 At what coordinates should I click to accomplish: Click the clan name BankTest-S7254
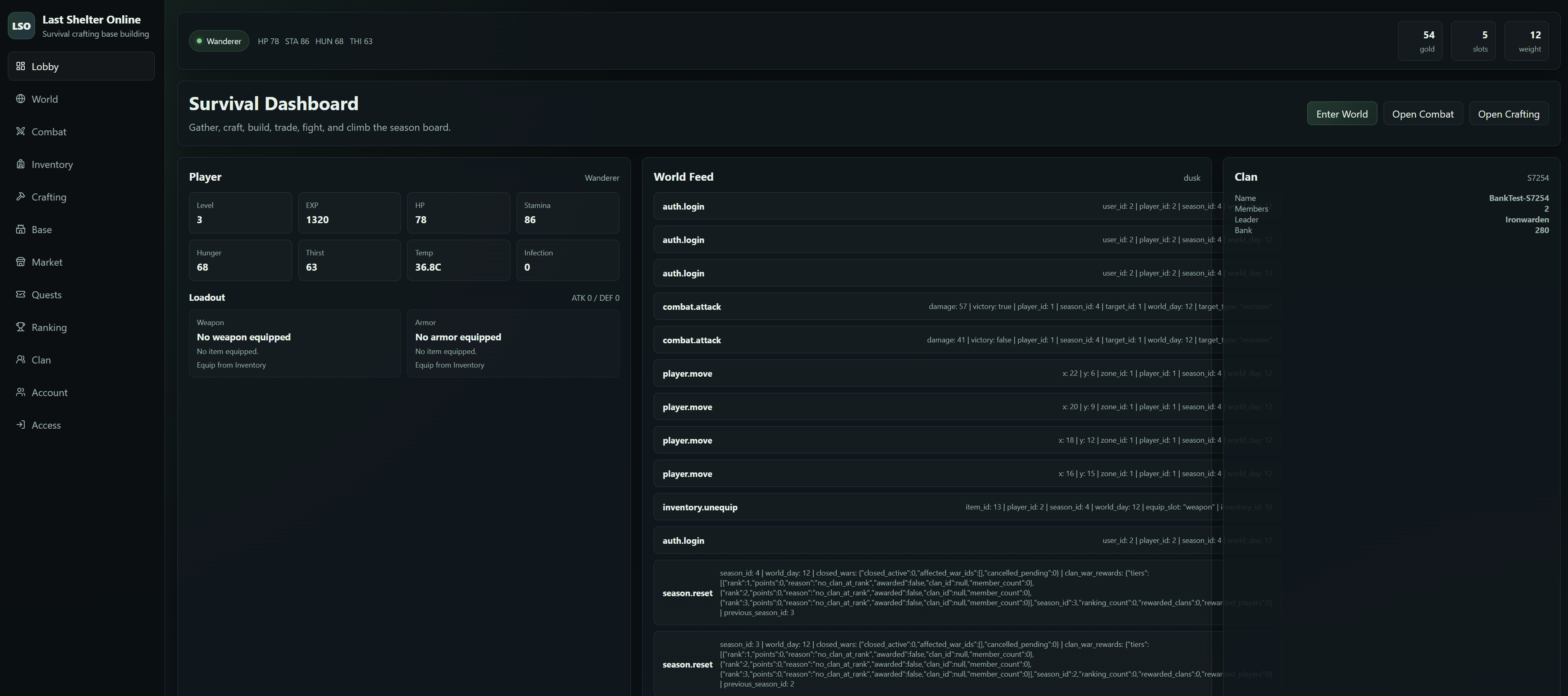click(1519, 198)
